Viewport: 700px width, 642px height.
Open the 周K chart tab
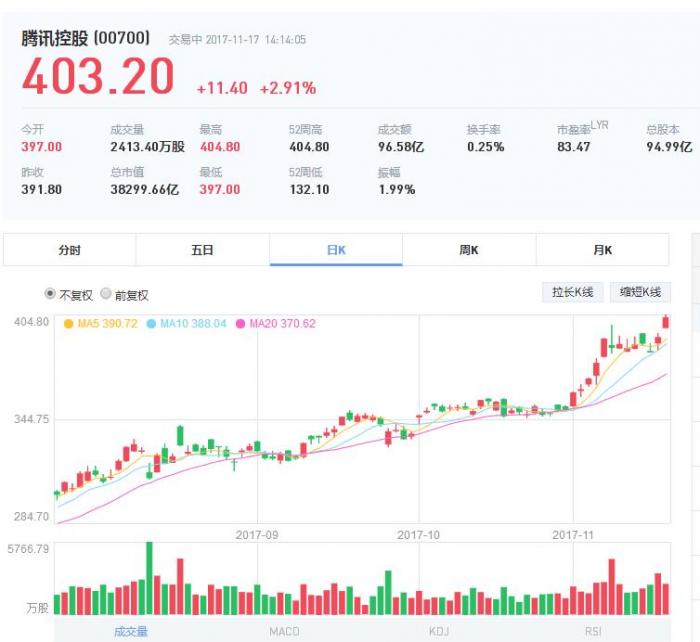(x=469, y=250)
